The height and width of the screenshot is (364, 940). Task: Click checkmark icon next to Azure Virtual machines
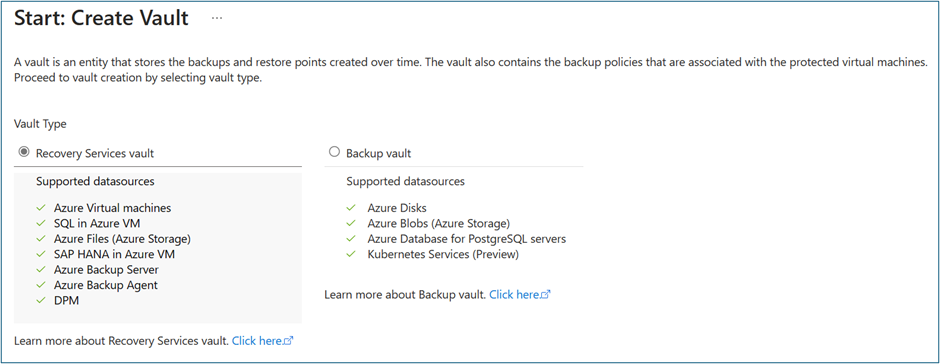[41, 208]
